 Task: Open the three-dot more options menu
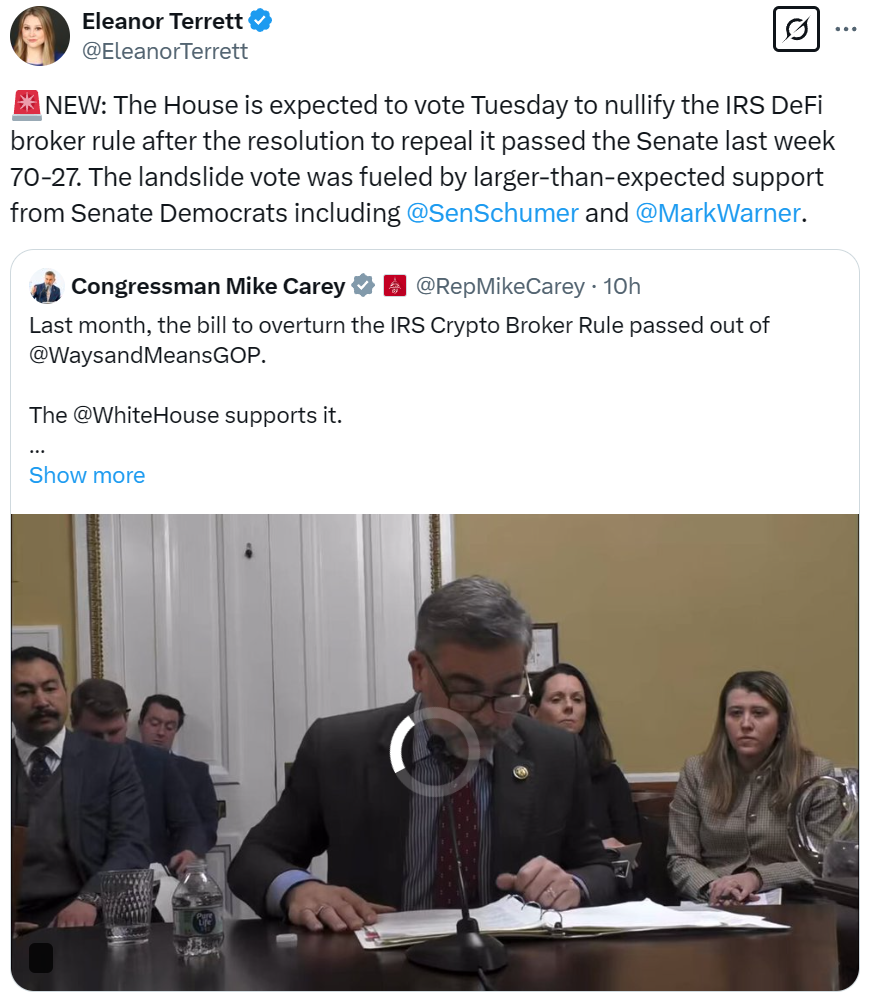click(x=845, y=29)
